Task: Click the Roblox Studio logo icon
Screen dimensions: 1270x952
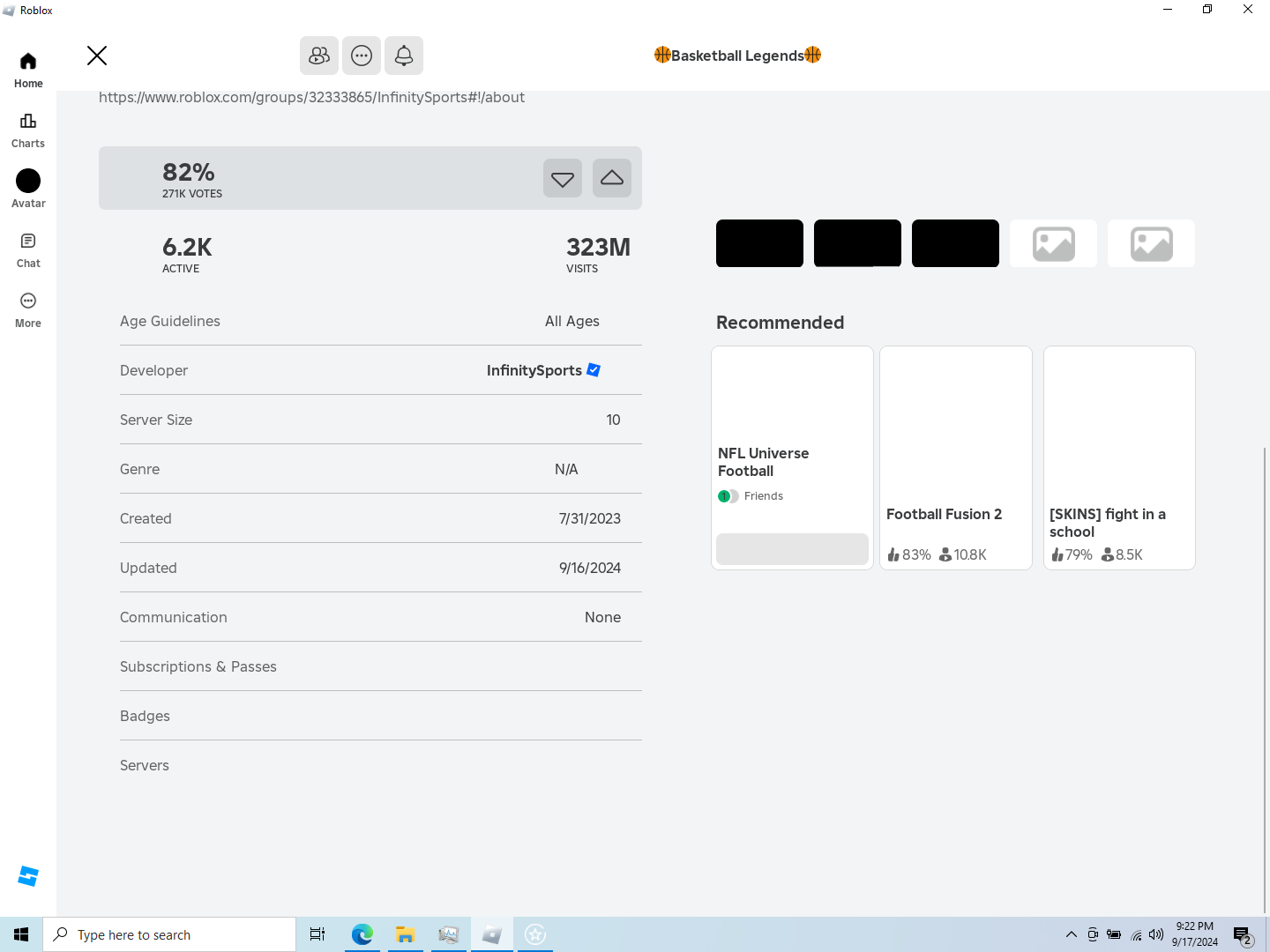Action: (x=28, y=876)
